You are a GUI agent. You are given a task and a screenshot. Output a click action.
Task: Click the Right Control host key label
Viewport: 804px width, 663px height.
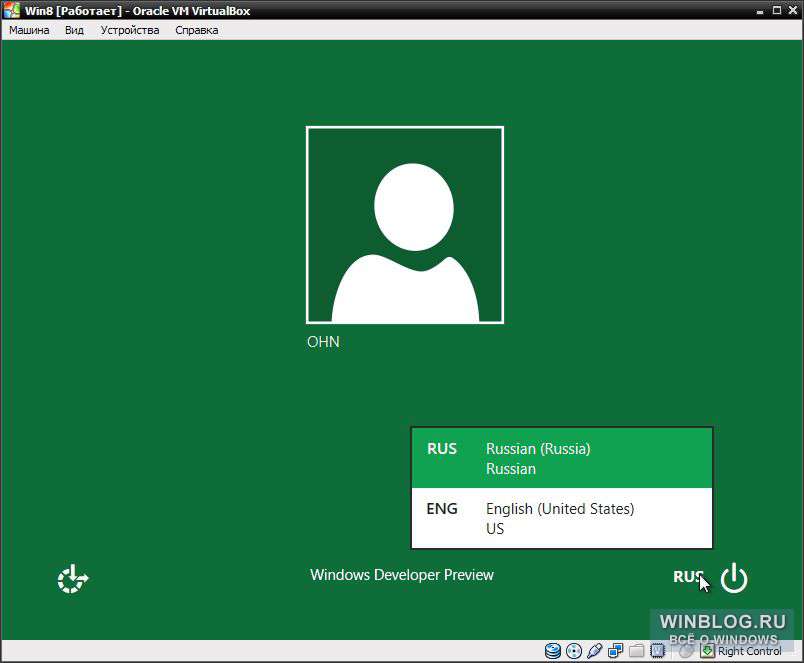click(x=750, y=651)
